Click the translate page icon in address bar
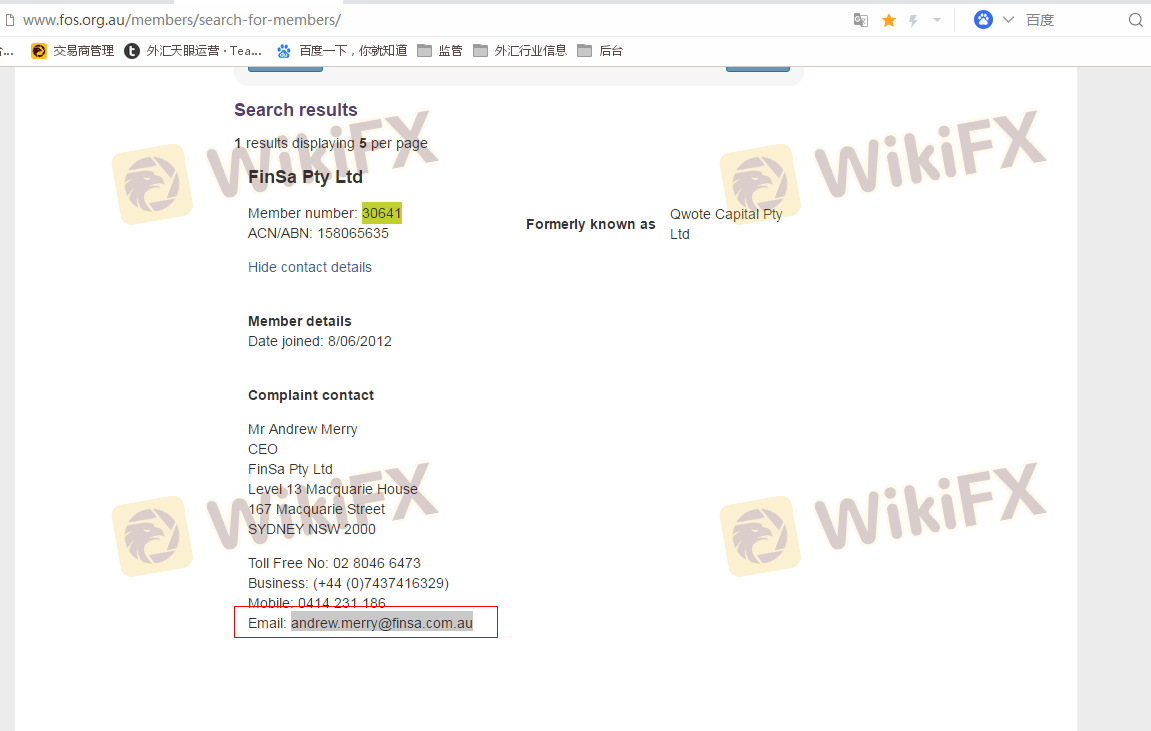The width and height of the screenshot is (1151, 731). (x=860, y=20)
